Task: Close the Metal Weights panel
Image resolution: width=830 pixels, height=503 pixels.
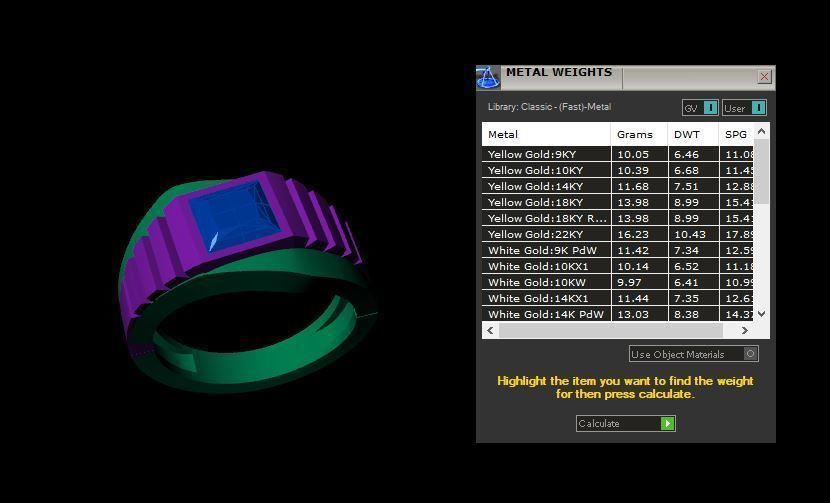Action: [764, 77]
